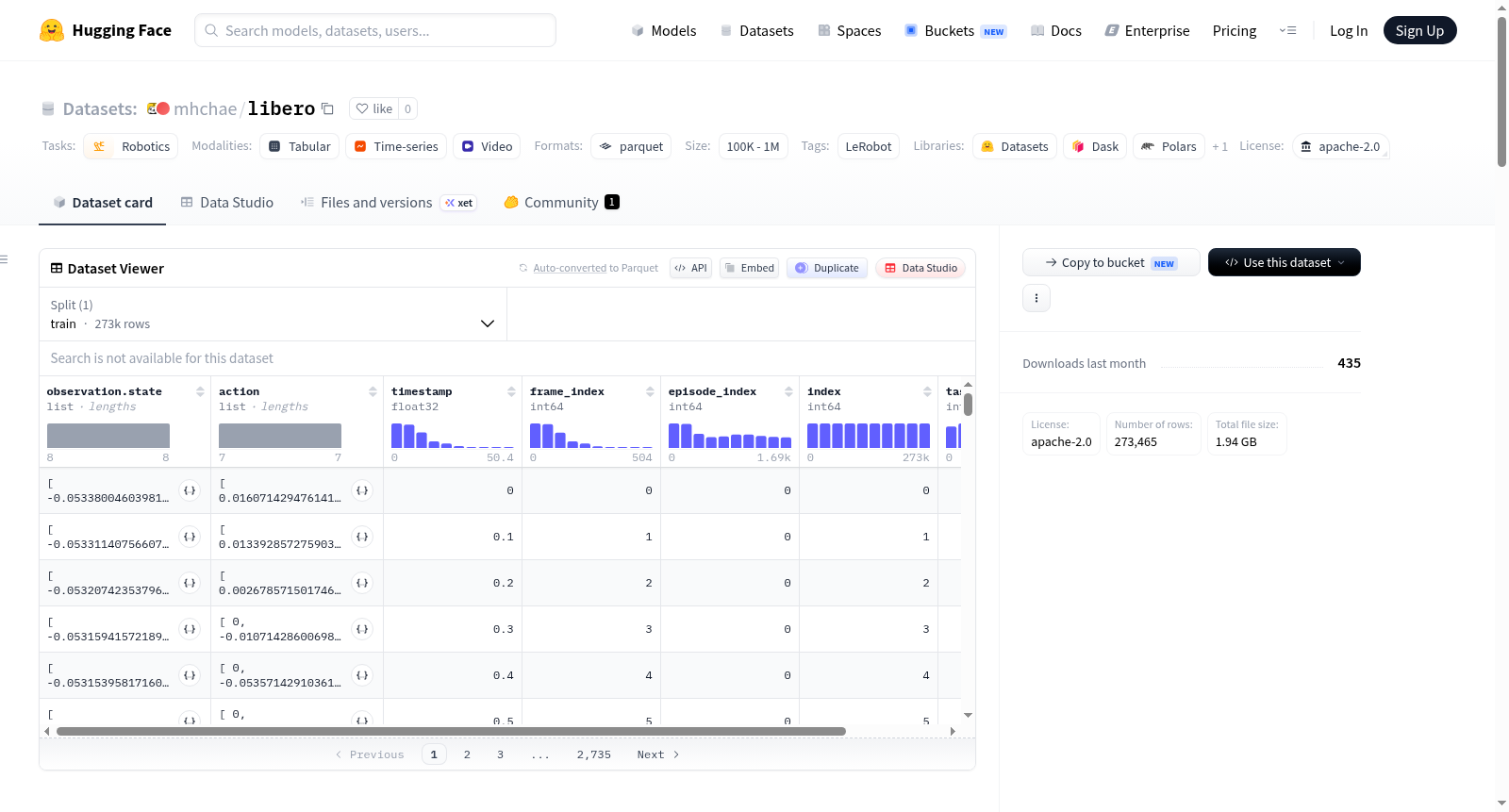Image resolution: width=1509 pixels, height=812 pixels.
Task: Click the table vertical scrollbar thumb
Action: coord(968,405)
